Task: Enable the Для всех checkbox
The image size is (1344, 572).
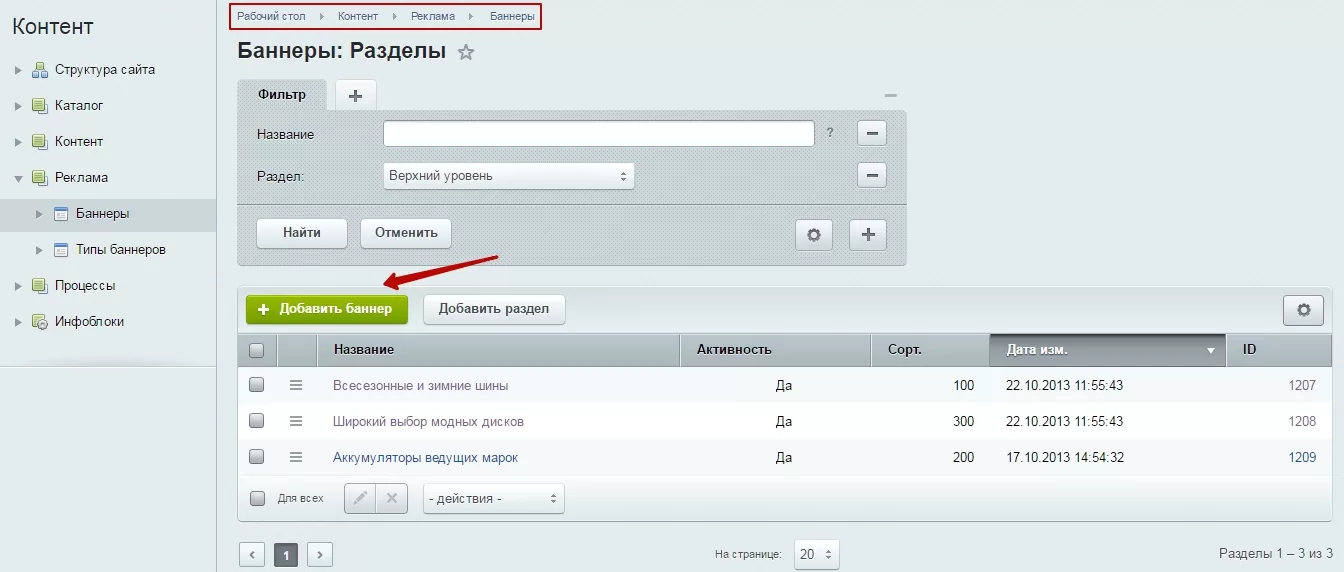Action: 257,498
